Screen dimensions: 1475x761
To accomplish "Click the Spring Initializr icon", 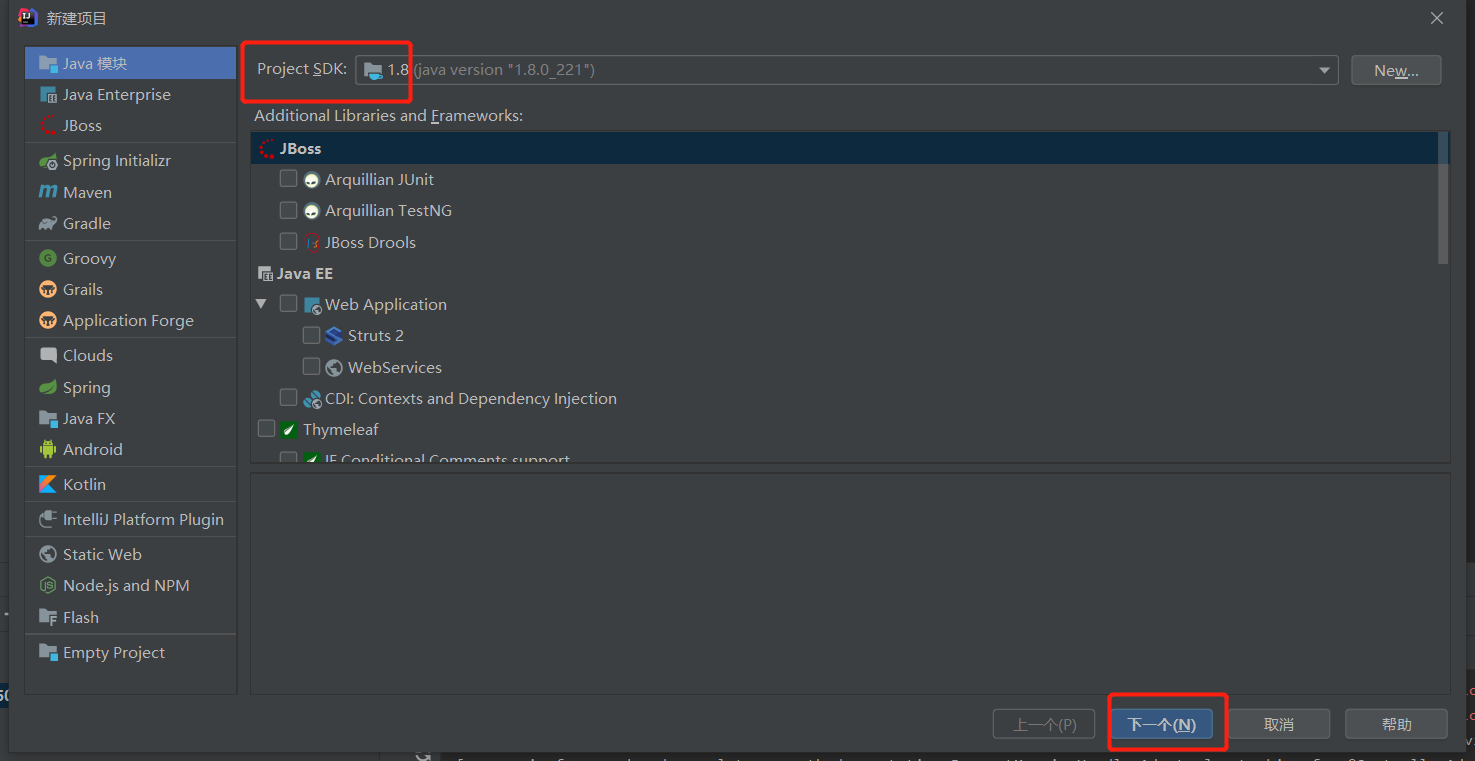I will (48, 161).
